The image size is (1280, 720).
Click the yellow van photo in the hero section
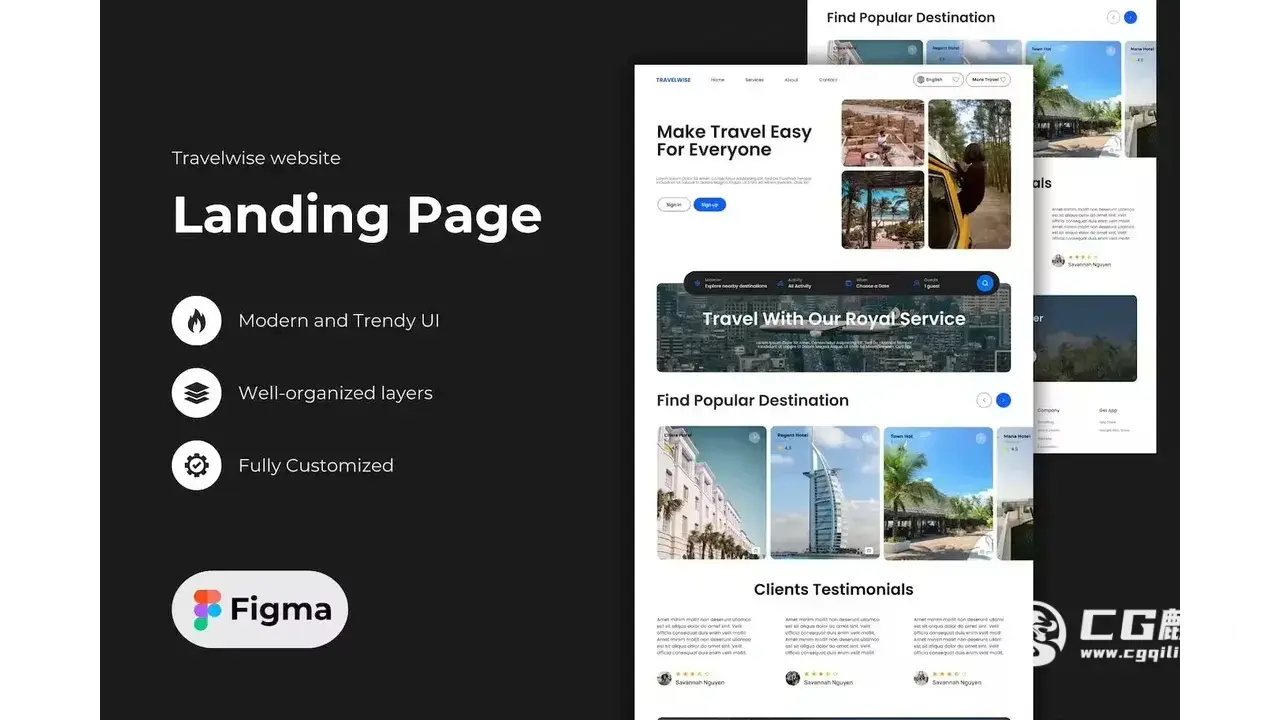970,174
